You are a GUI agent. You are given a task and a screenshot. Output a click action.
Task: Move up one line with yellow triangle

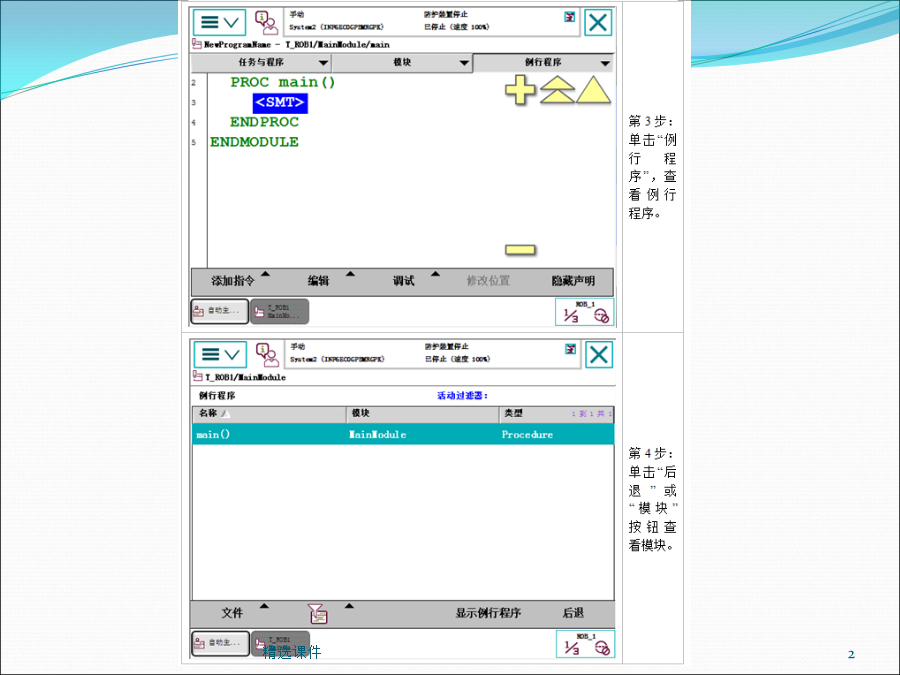[593, 91]
